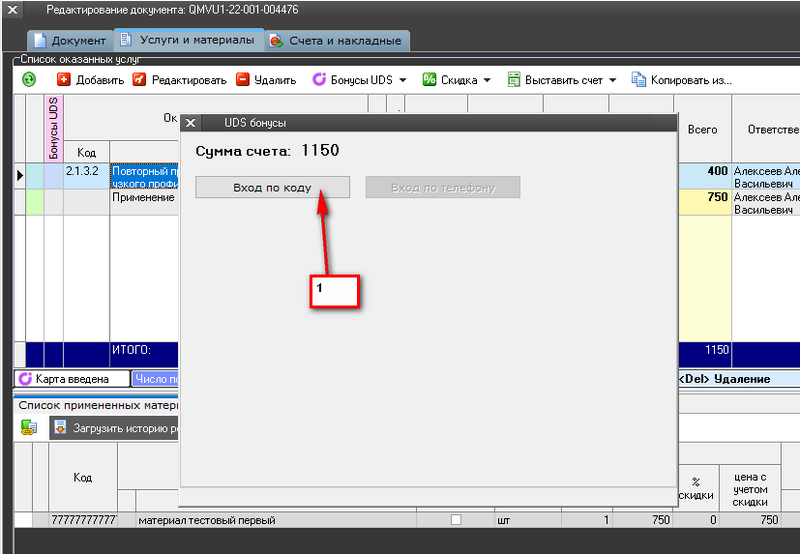Screen dimensions: 800x554
Task: Click the Бонусы UDS purple icon
Action: click(x=319, y=79)
